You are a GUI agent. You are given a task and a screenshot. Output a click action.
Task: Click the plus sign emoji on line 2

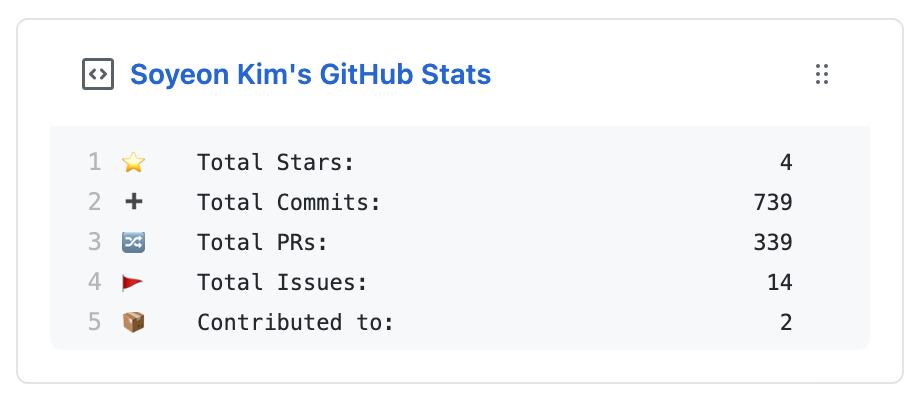point(133,202)
